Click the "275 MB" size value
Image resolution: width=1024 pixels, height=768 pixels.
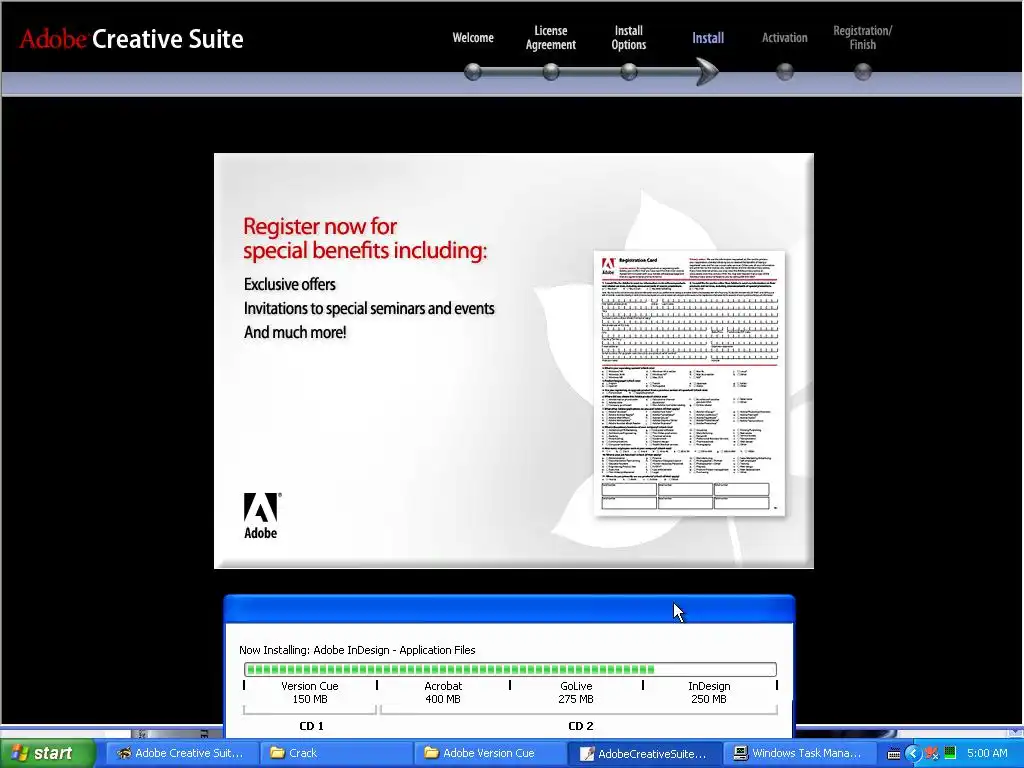(576, 699)
